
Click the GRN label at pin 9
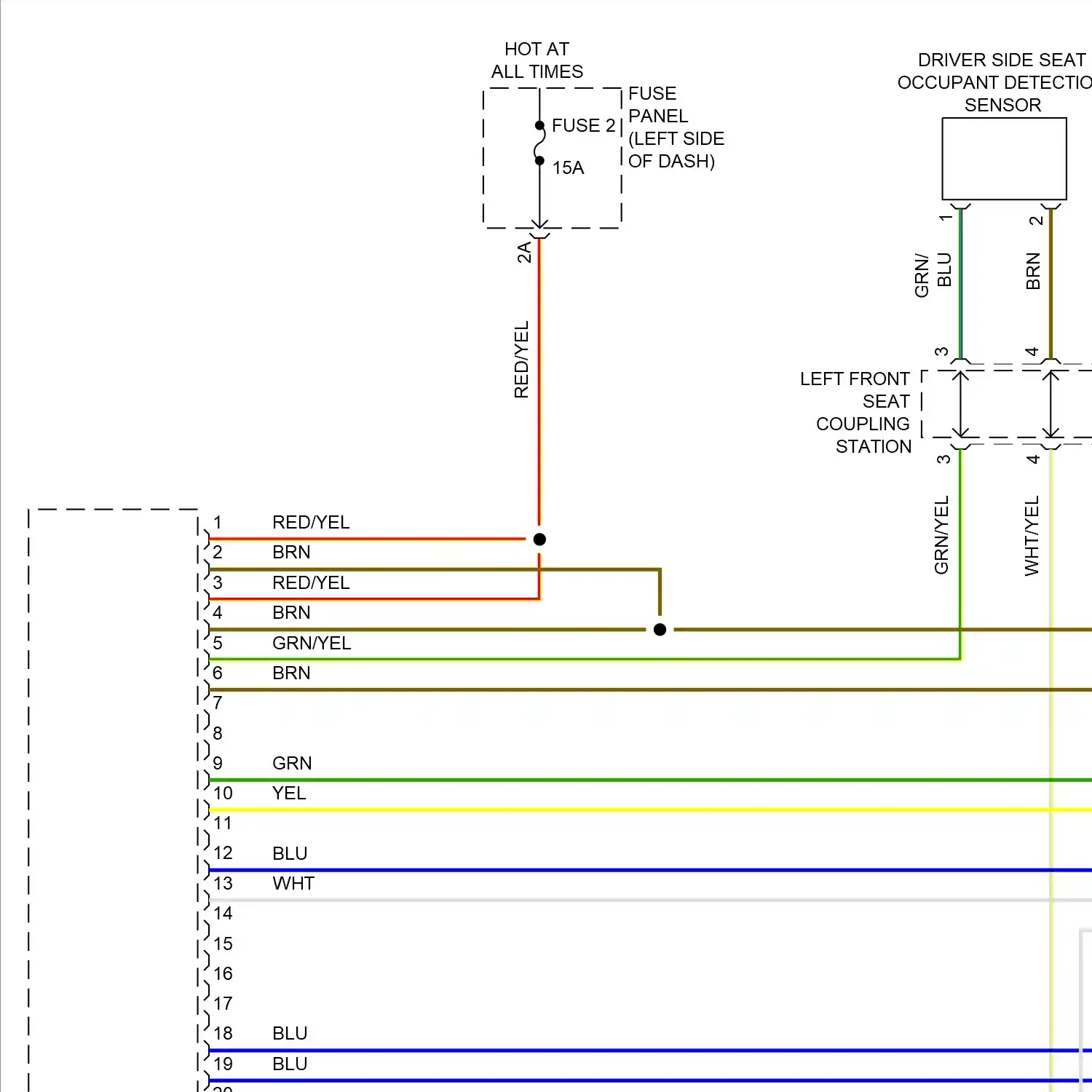coord(292,764)
